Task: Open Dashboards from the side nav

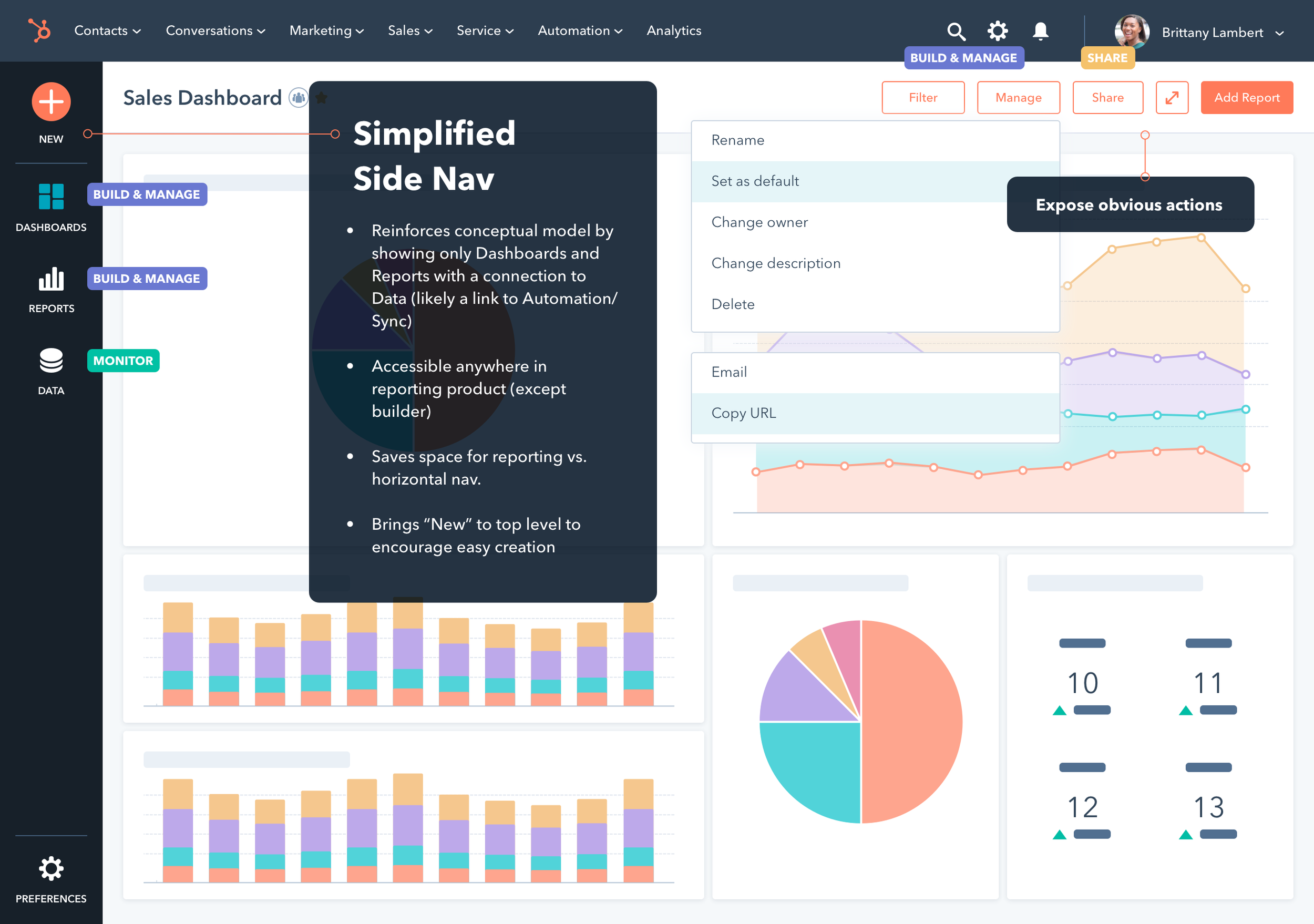Action: coord(50,197)
